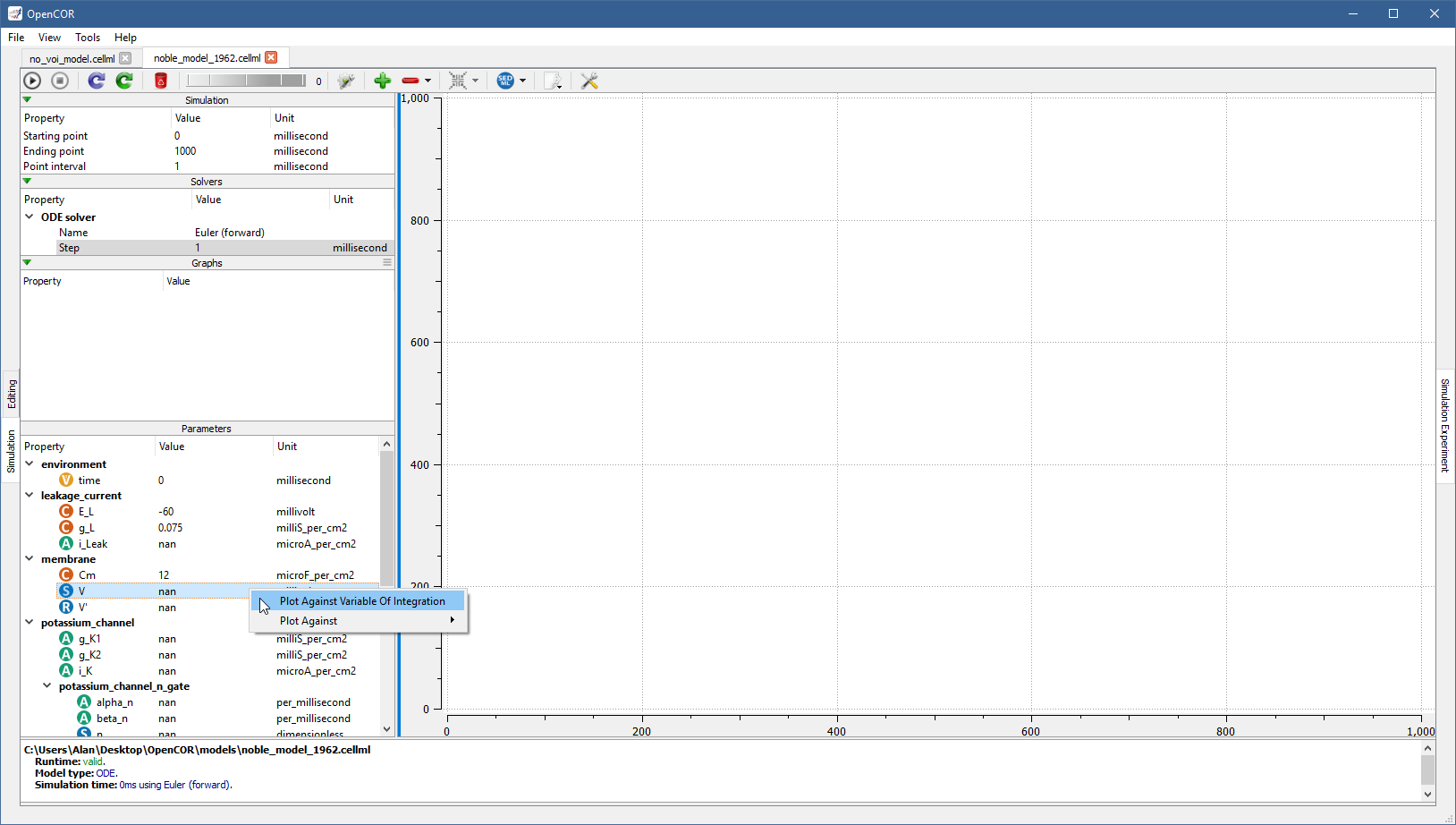Screen dimensions: 1456x825
Task: Switch to the Editing side tab
Action: click(12, 394)
